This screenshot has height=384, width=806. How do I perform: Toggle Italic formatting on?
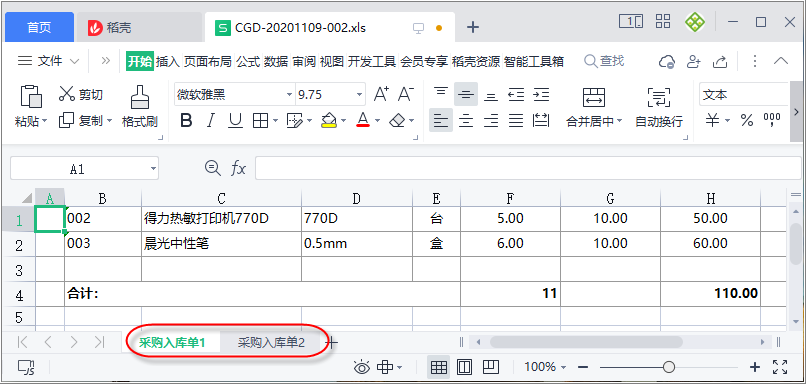[210, 121]
